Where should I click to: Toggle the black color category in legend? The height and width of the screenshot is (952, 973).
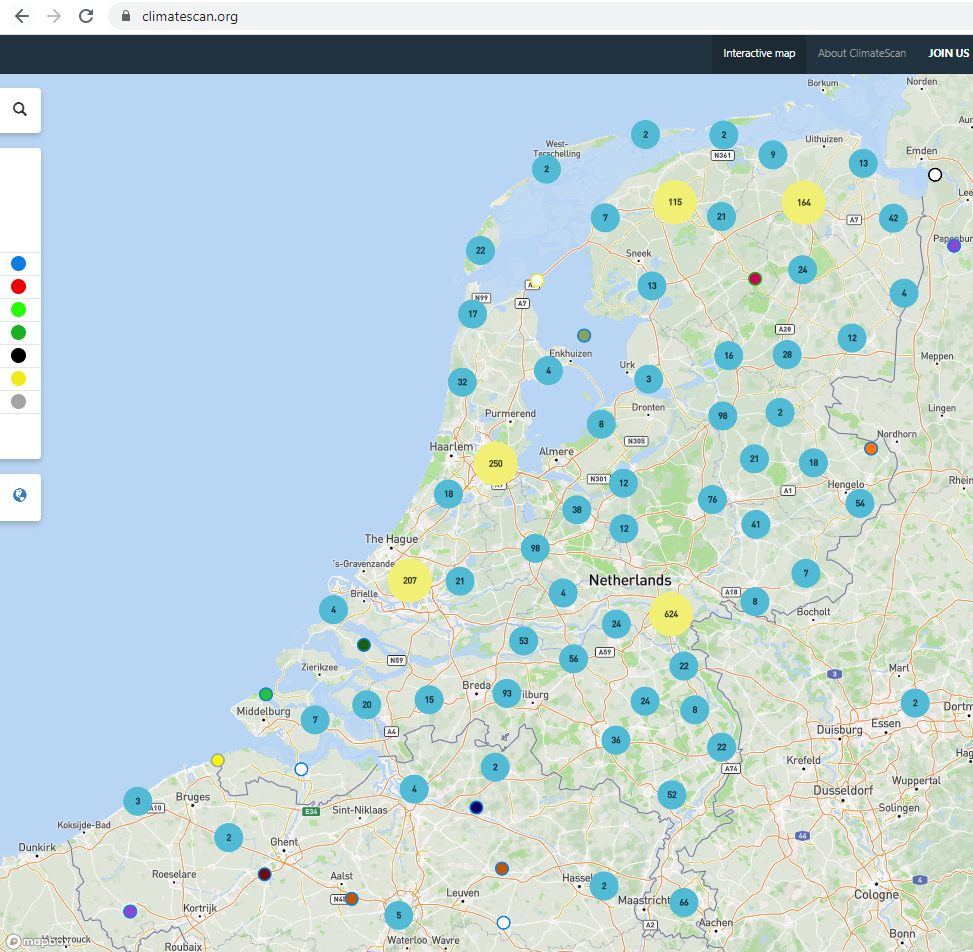(18, 356)
